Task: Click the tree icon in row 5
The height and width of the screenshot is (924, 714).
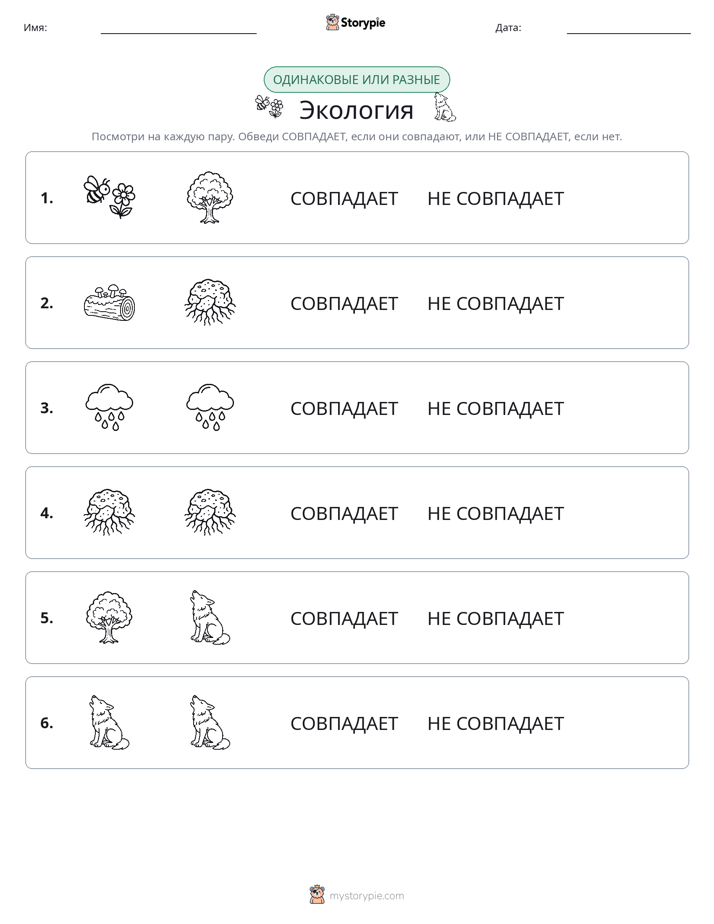Action: [x=110, y=617]
